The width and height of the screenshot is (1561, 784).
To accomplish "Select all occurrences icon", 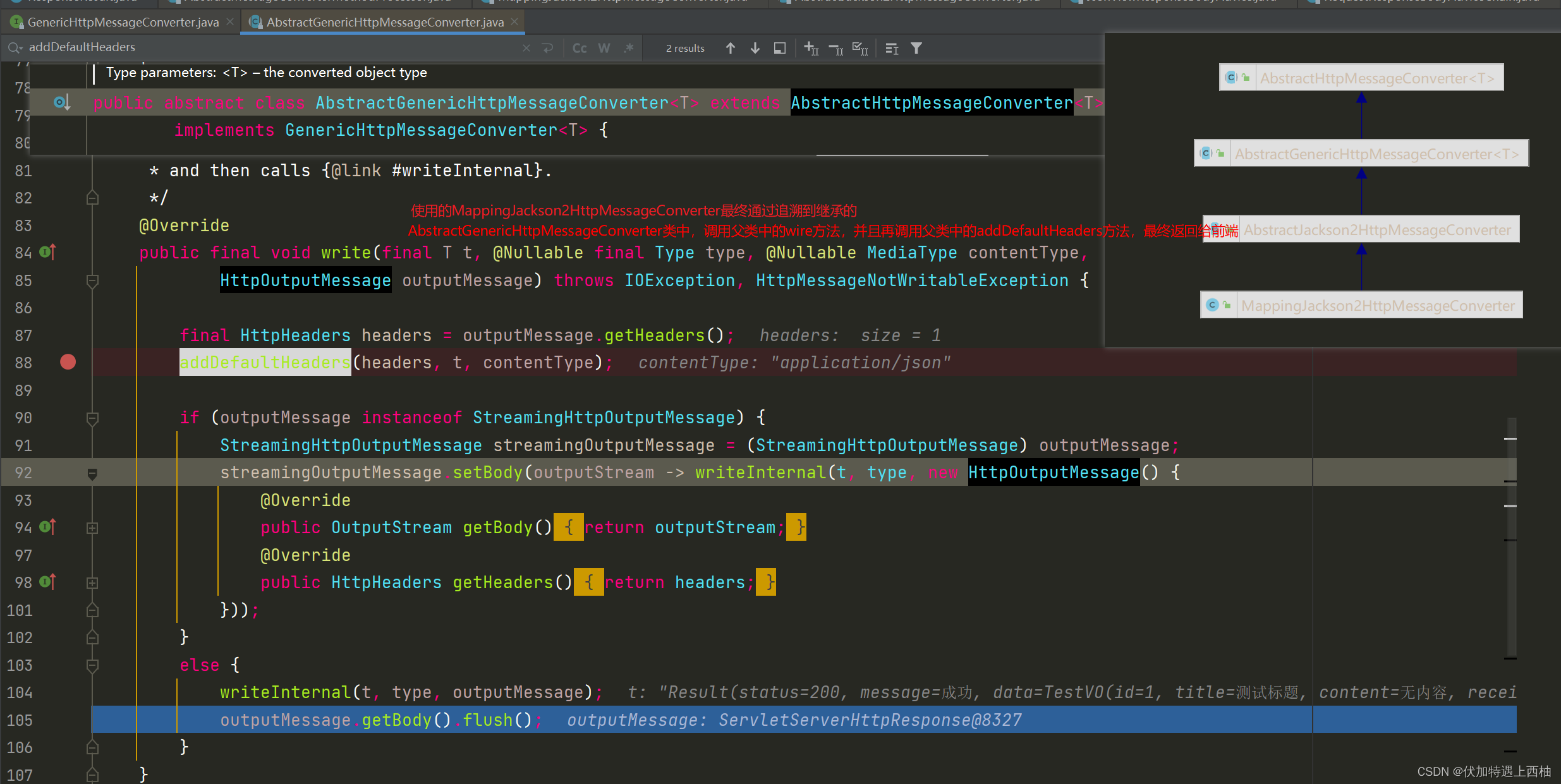I will point(859,48).
